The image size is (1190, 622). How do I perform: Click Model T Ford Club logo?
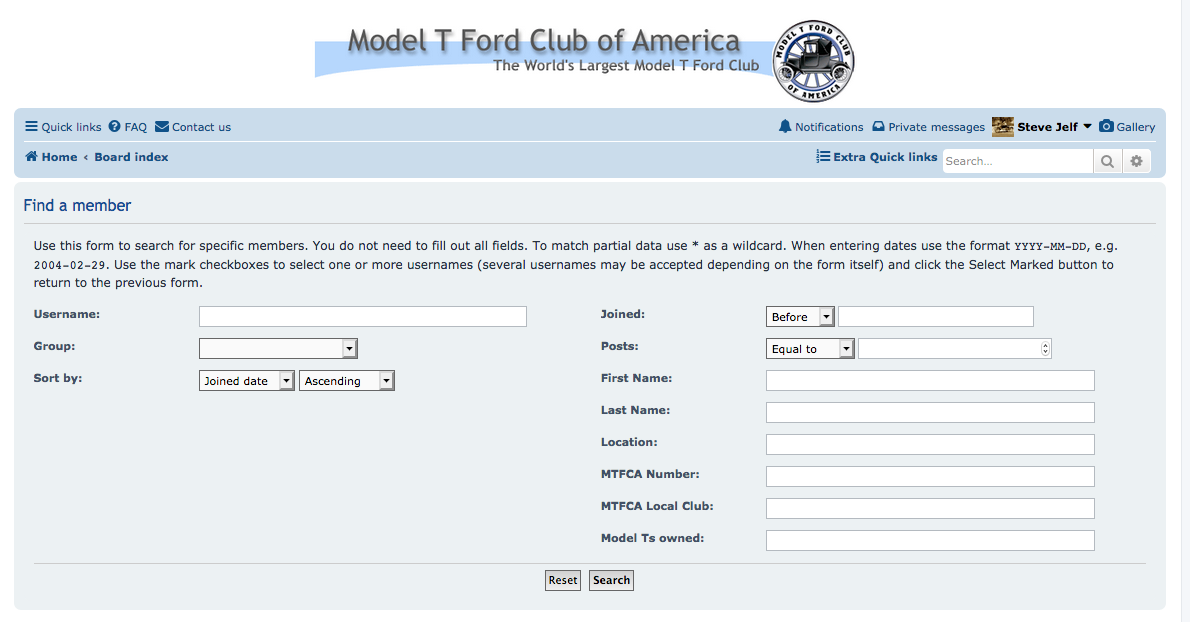[814, 61]
